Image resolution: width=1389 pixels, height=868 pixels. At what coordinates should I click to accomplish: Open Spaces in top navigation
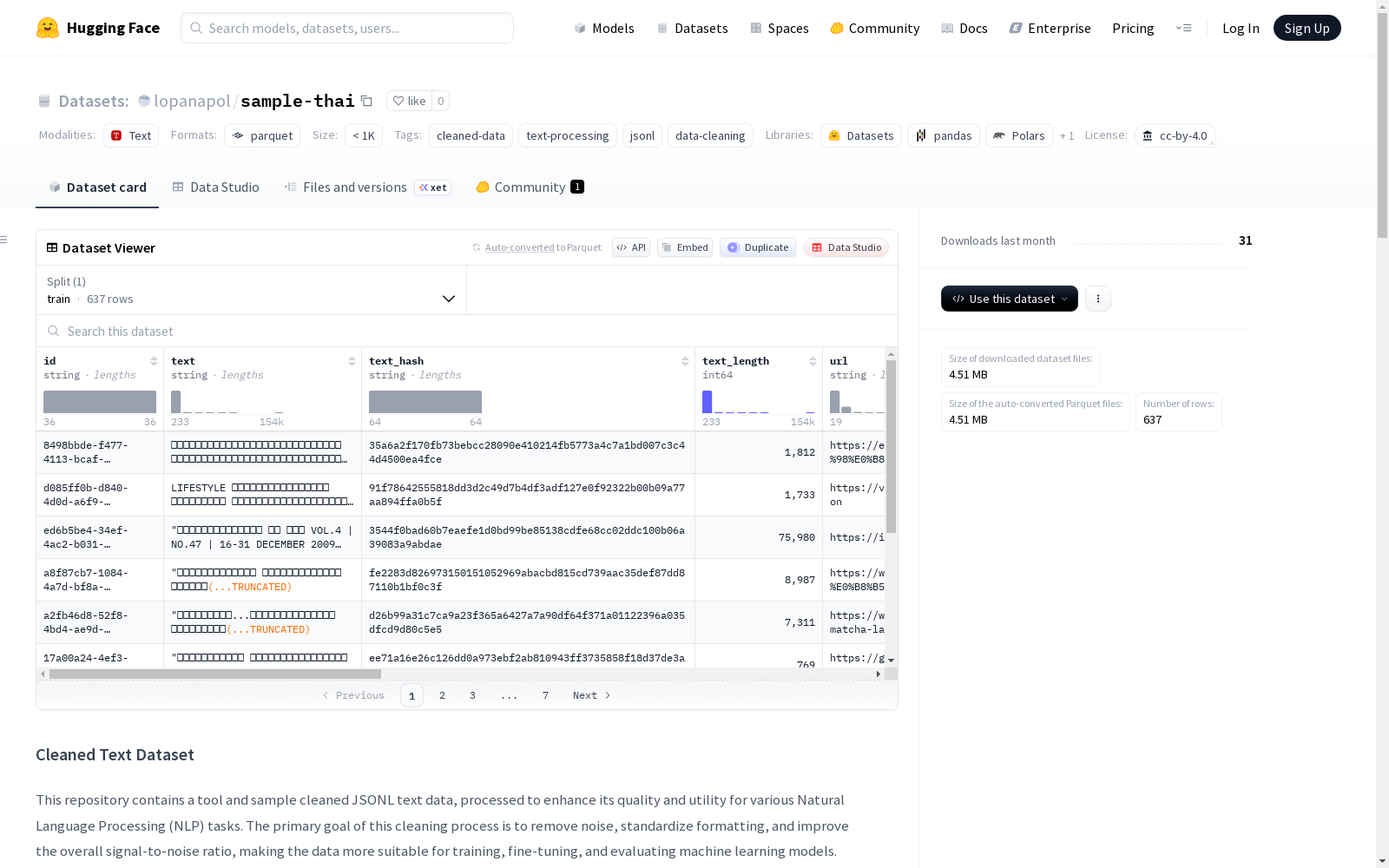coord(780,28)
